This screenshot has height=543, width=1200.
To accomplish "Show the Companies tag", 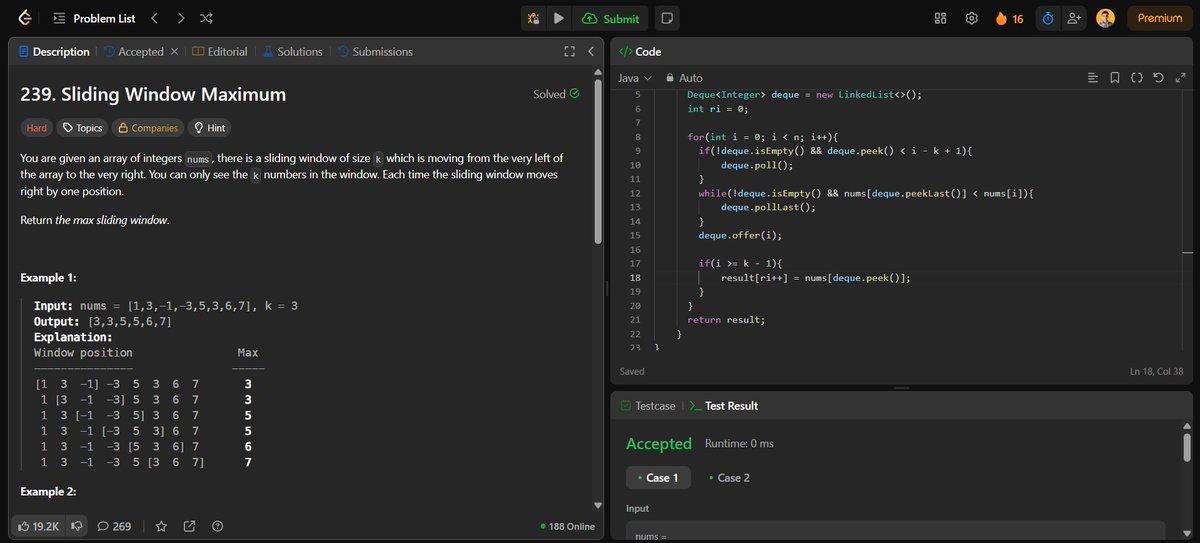I will [x=147, y=128].
